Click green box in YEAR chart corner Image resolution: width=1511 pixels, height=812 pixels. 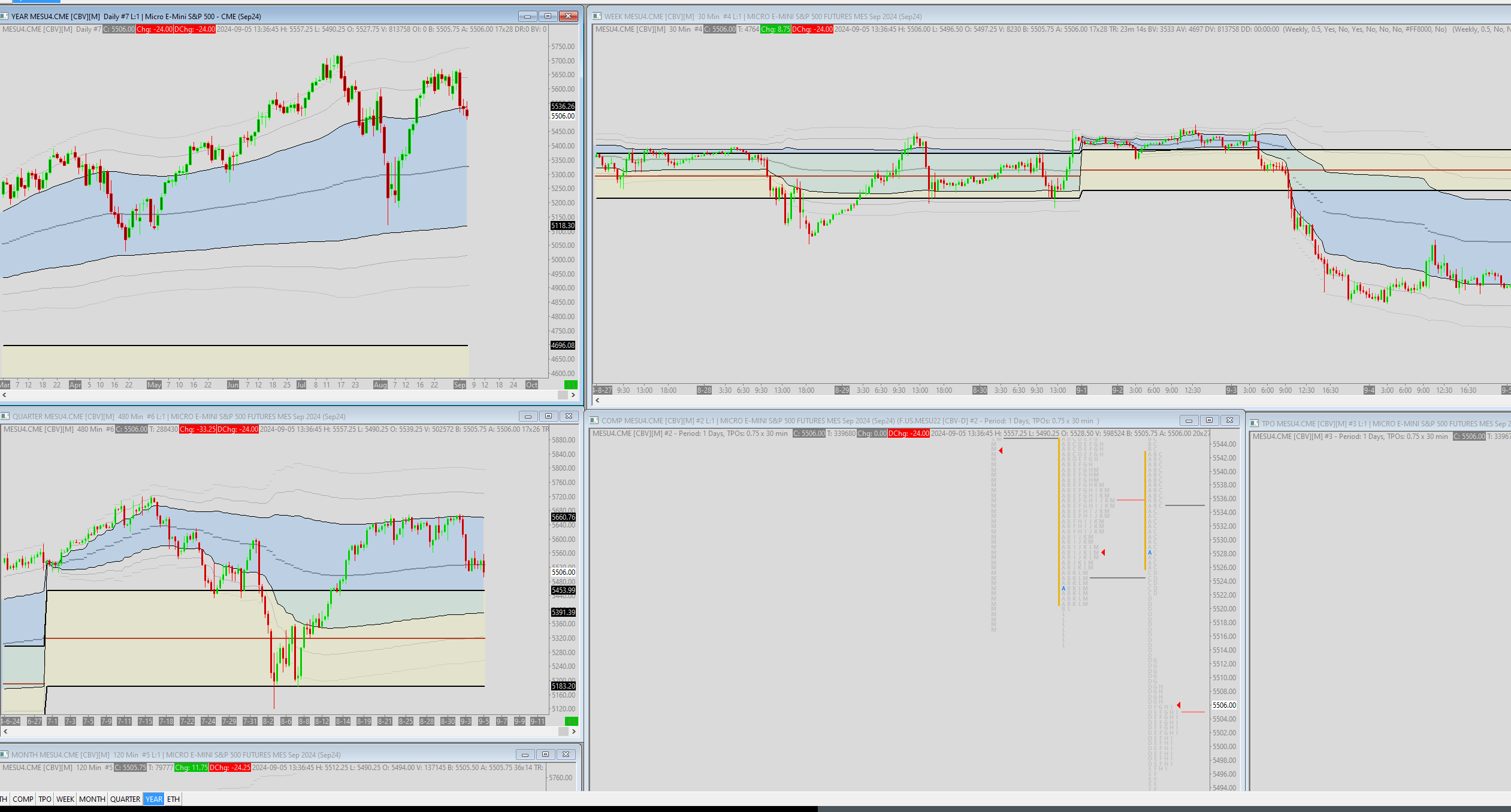[571, 384]
